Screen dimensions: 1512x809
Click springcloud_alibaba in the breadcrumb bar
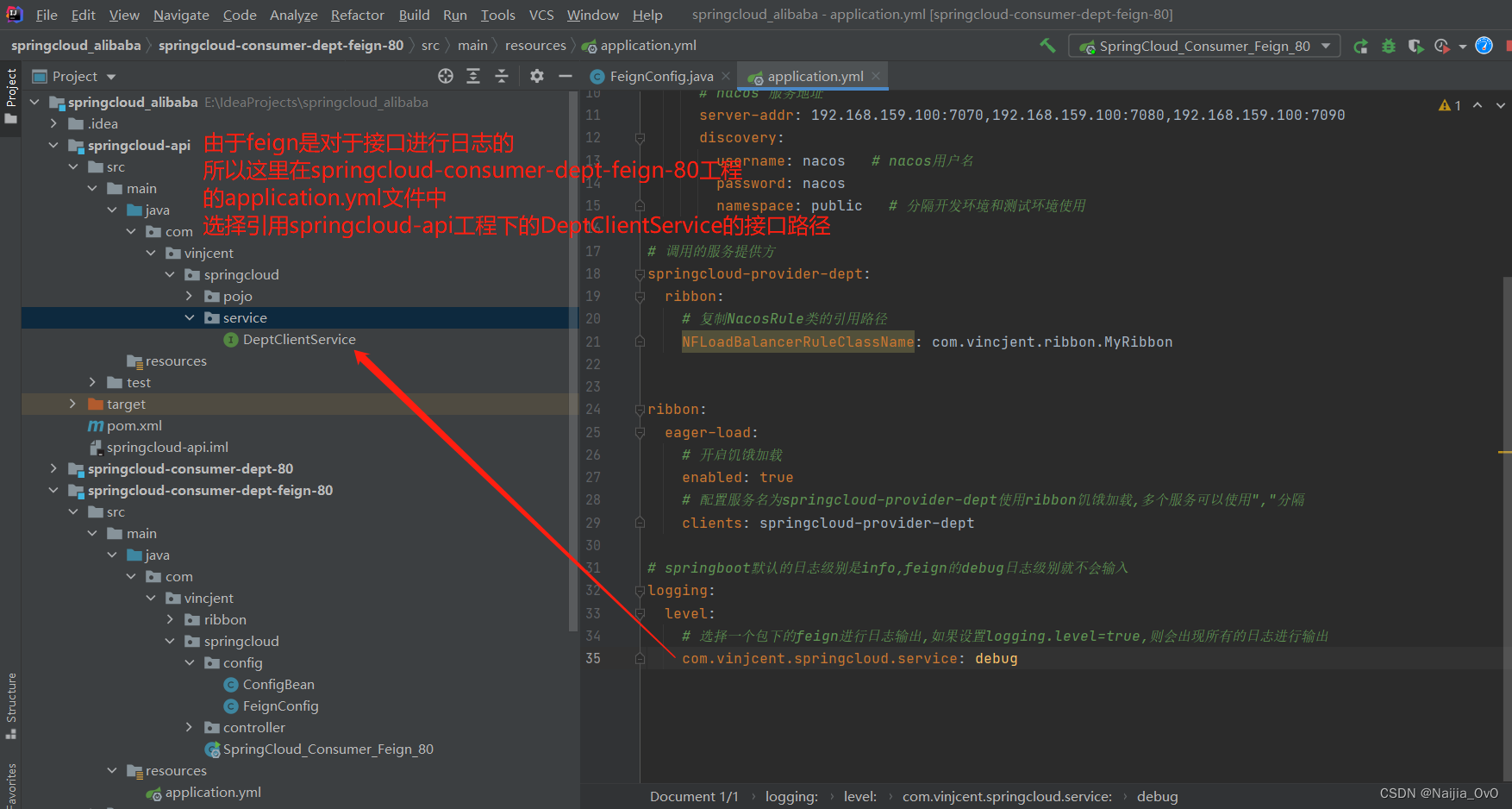click(x=76, y=46)
